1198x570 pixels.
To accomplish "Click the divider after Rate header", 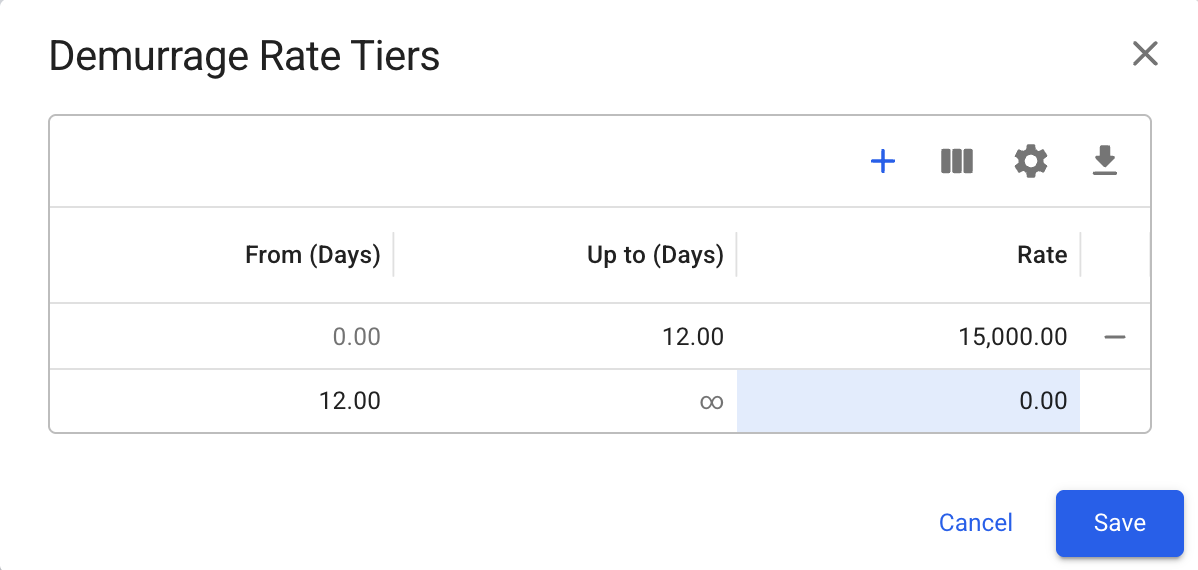I will 1080,255.
